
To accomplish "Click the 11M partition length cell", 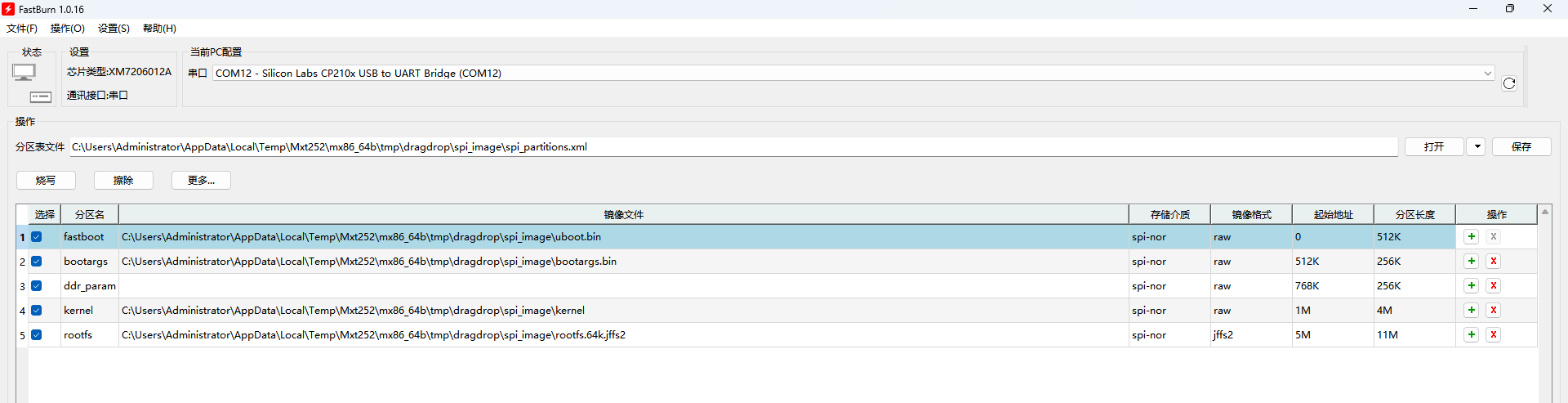I will [x=1414, y=335].
